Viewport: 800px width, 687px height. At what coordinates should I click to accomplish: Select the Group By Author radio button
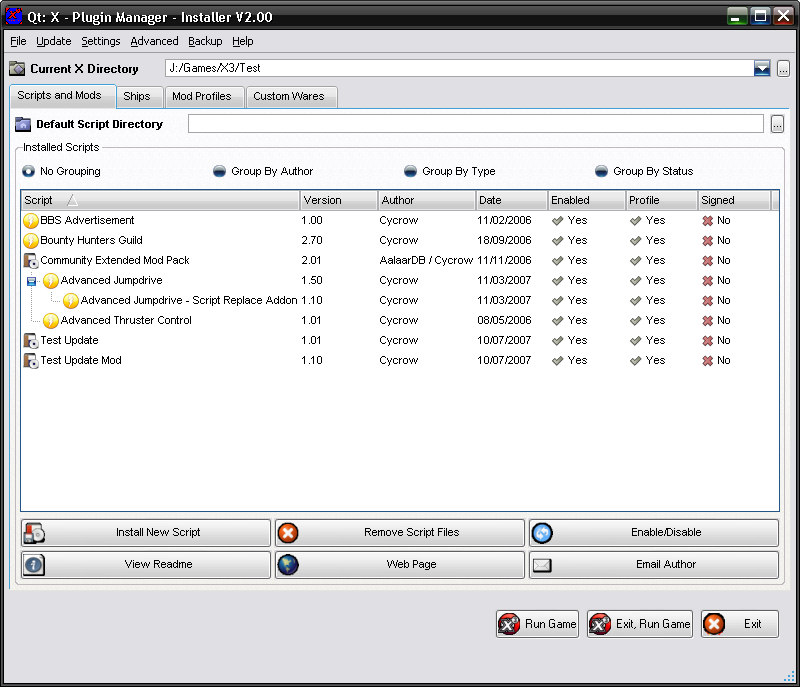219,171
